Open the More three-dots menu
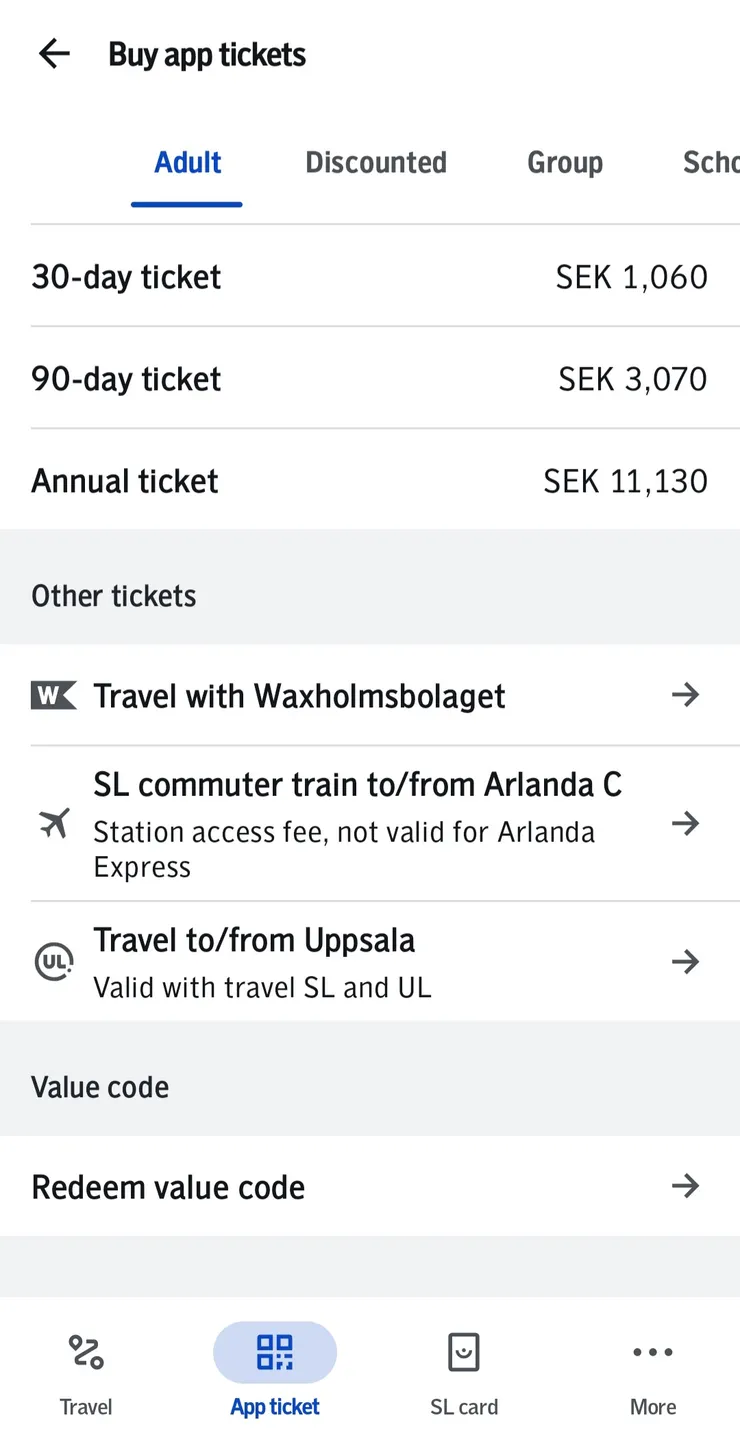Image resolution: width=740 pixels, height=1451 pixels. (x=653, y=1353)
